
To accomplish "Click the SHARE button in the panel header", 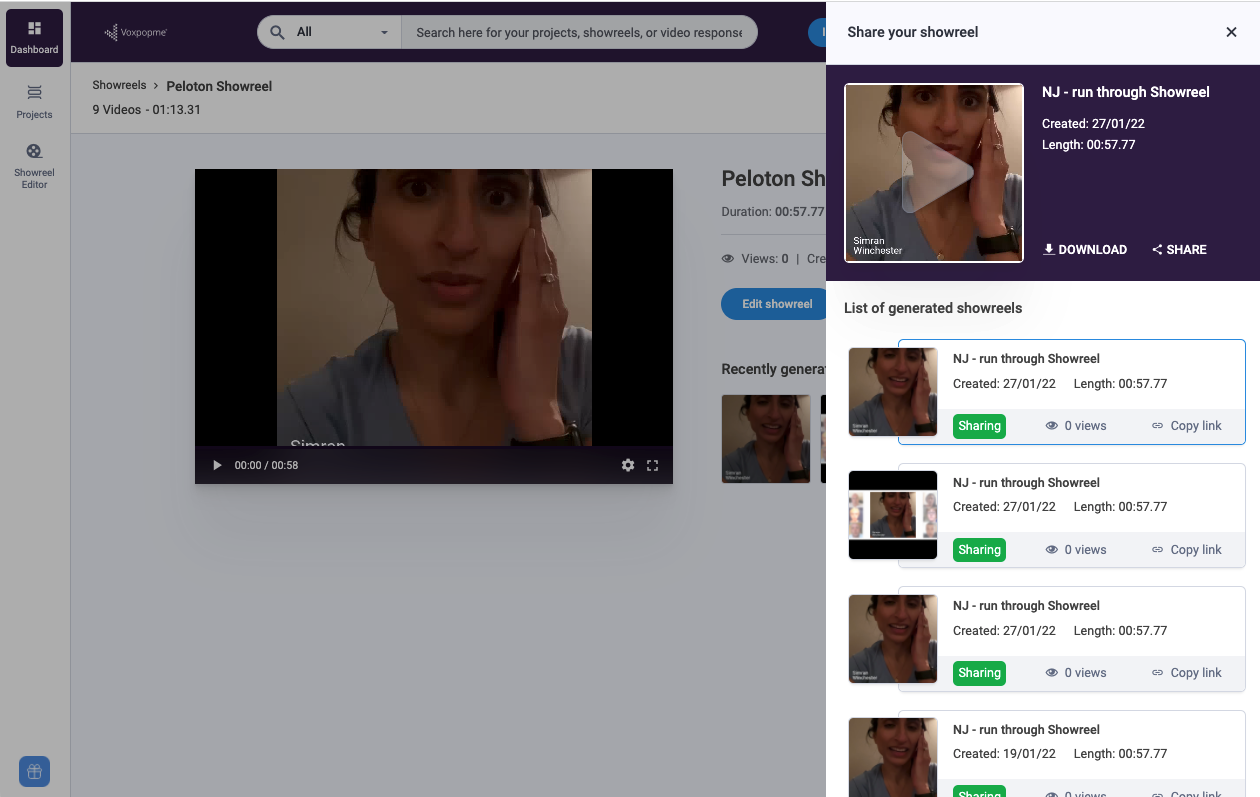I will coord(1179,250).
